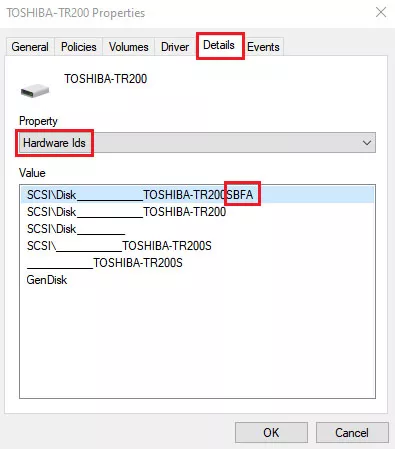Open the Events tab

pos(263,47)
